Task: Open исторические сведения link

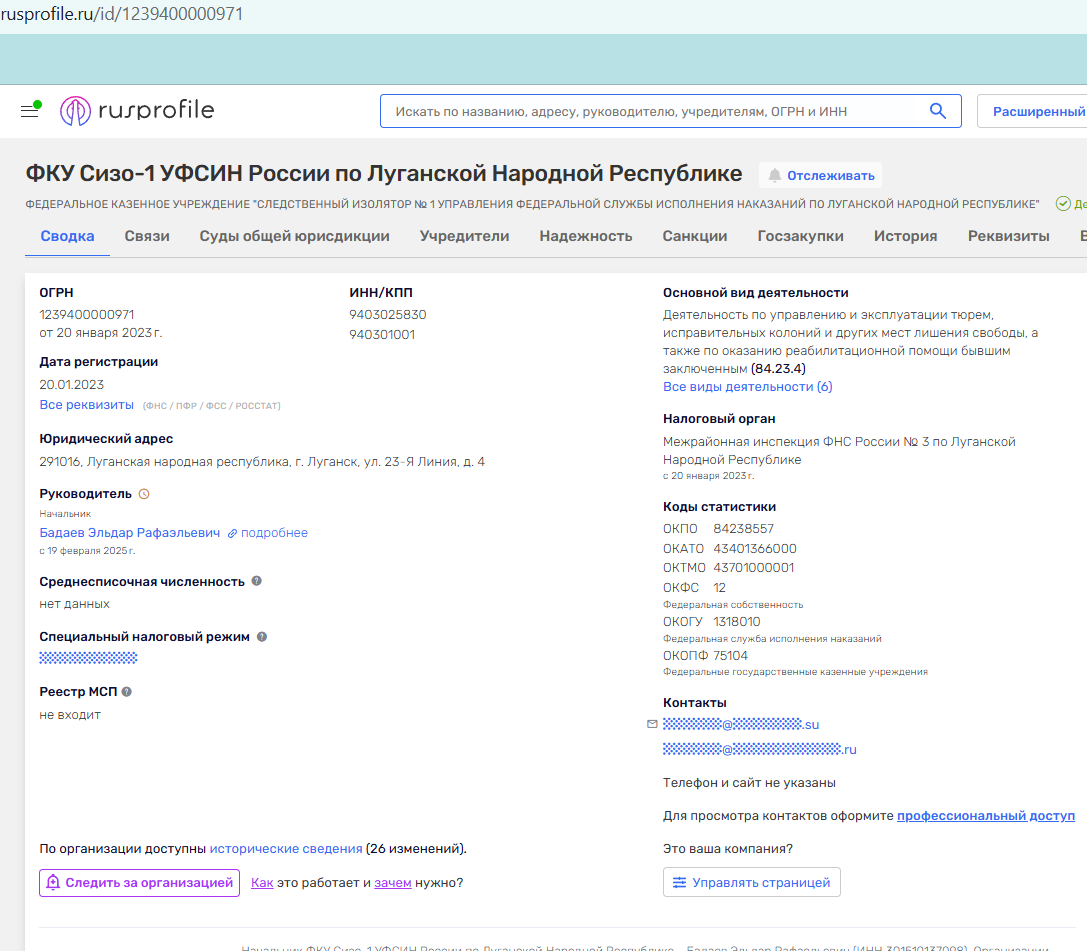Action: click(x=286, y=848)
